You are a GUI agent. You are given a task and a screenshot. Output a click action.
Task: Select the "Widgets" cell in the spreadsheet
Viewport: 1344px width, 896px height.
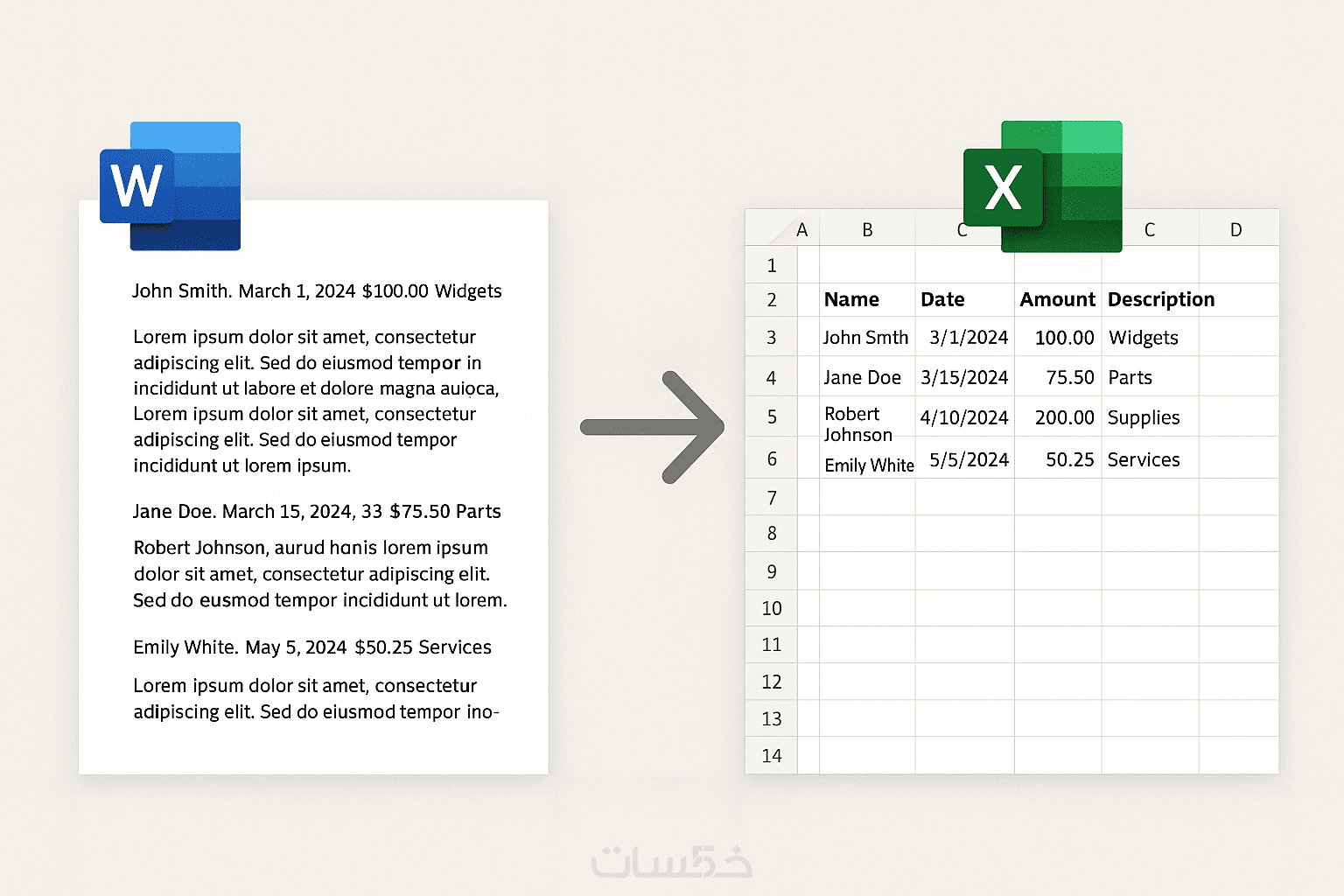pyautogui.click(x=1151, y=337)
